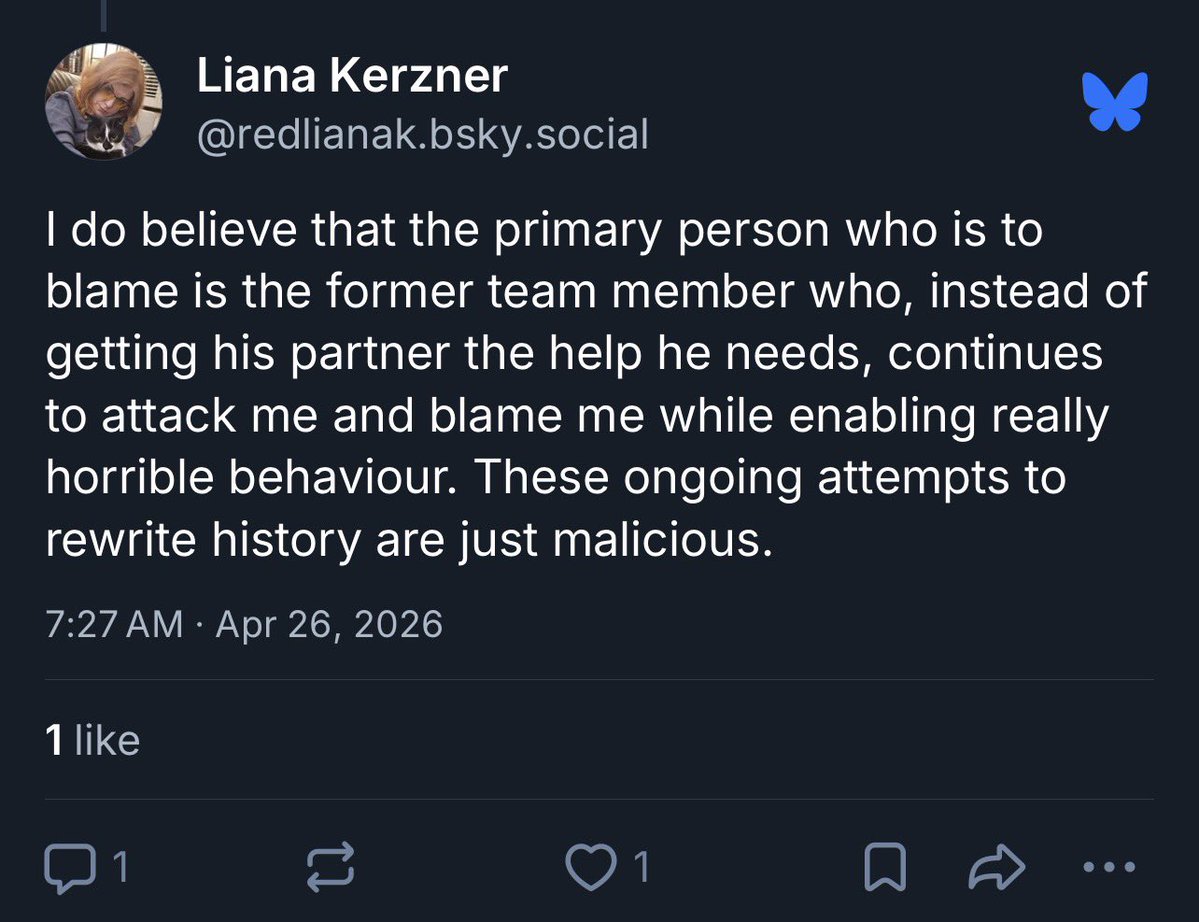View who liked via "1 like"
Image resolution: width=1199 pixels, height=922 pixels.
[x=93, y=740]
